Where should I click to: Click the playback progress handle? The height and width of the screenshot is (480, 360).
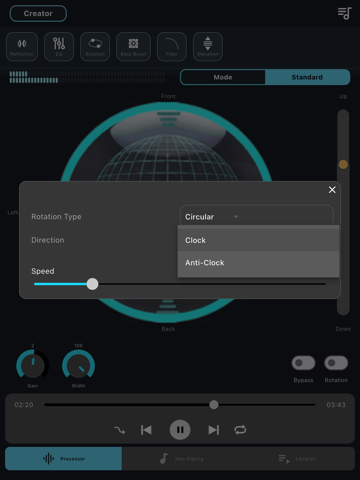pos(214,405)
